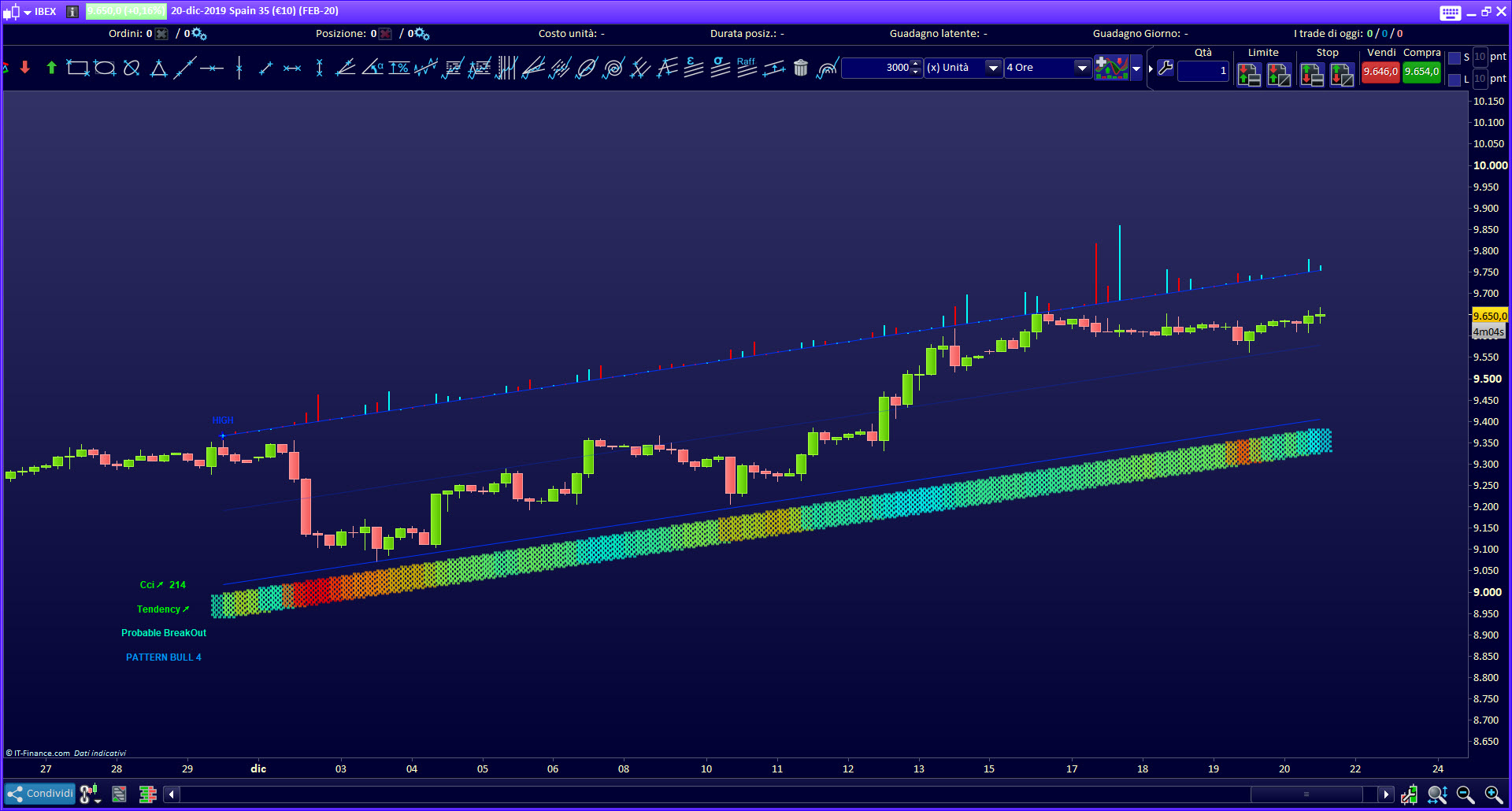
Task: Select the rectangle drawing tool
Action: (77, 69)
